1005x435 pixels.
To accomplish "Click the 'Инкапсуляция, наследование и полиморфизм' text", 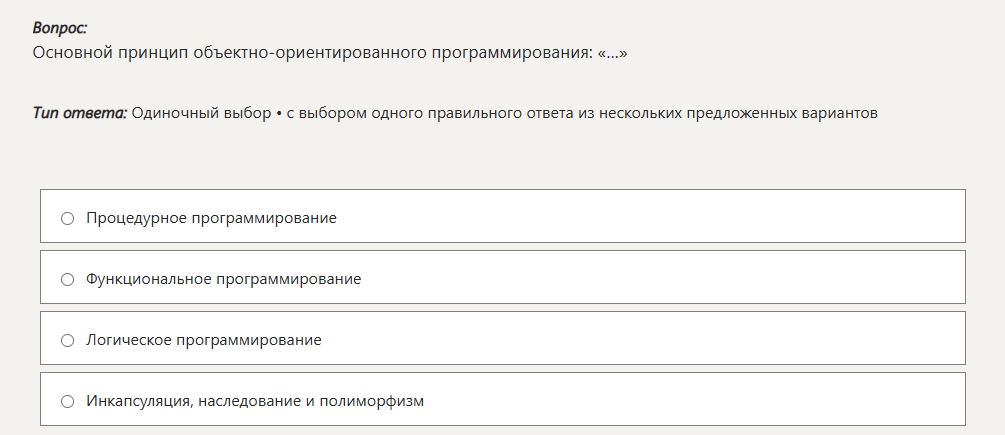I will coord(255,401).
